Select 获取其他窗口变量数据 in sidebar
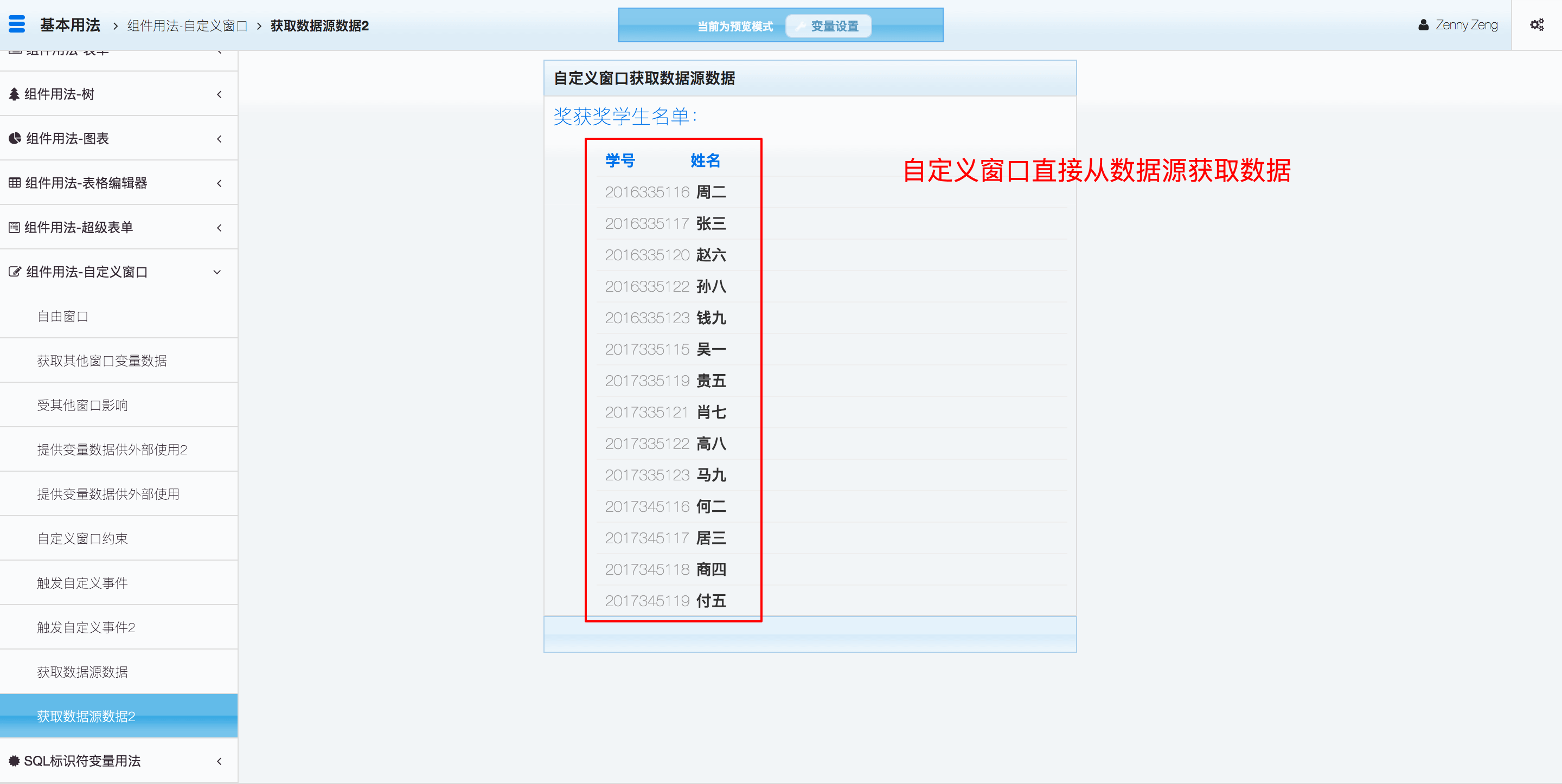 pos(101,361)
